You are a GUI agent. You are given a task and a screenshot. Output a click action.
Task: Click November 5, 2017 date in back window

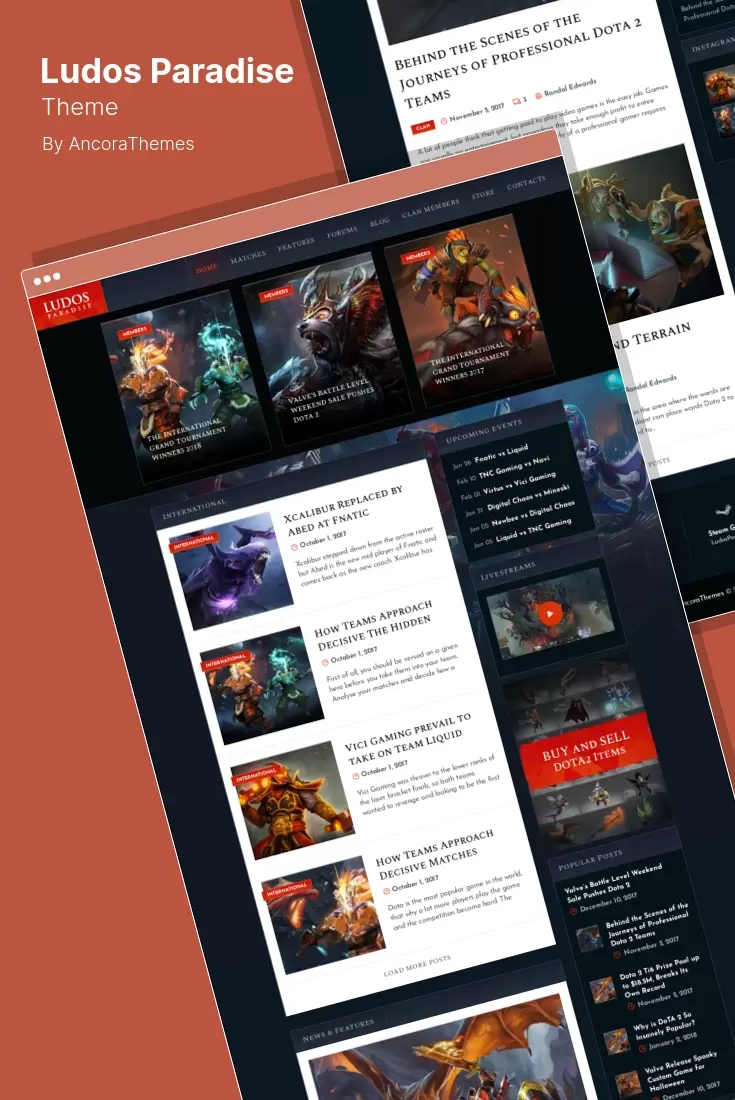[x=477, y=111]
